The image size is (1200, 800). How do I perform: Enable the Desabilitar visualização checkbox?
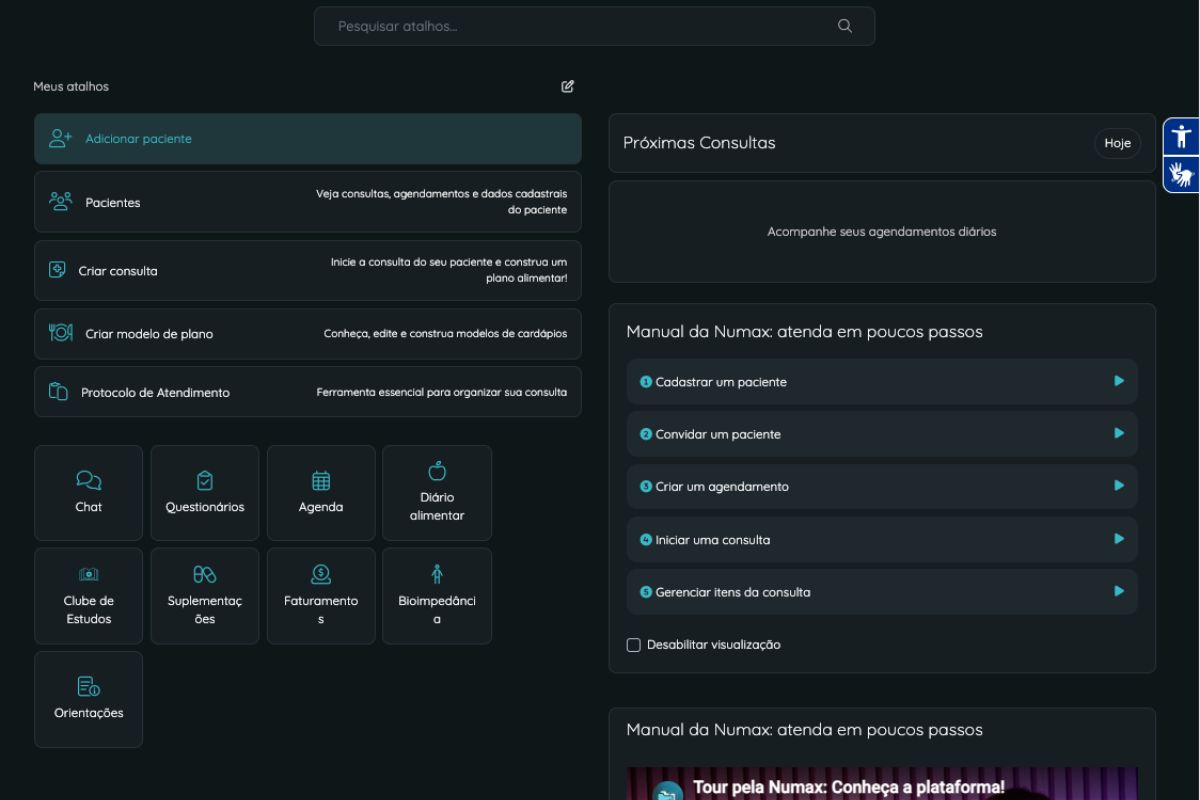click(x=633, y=645)
